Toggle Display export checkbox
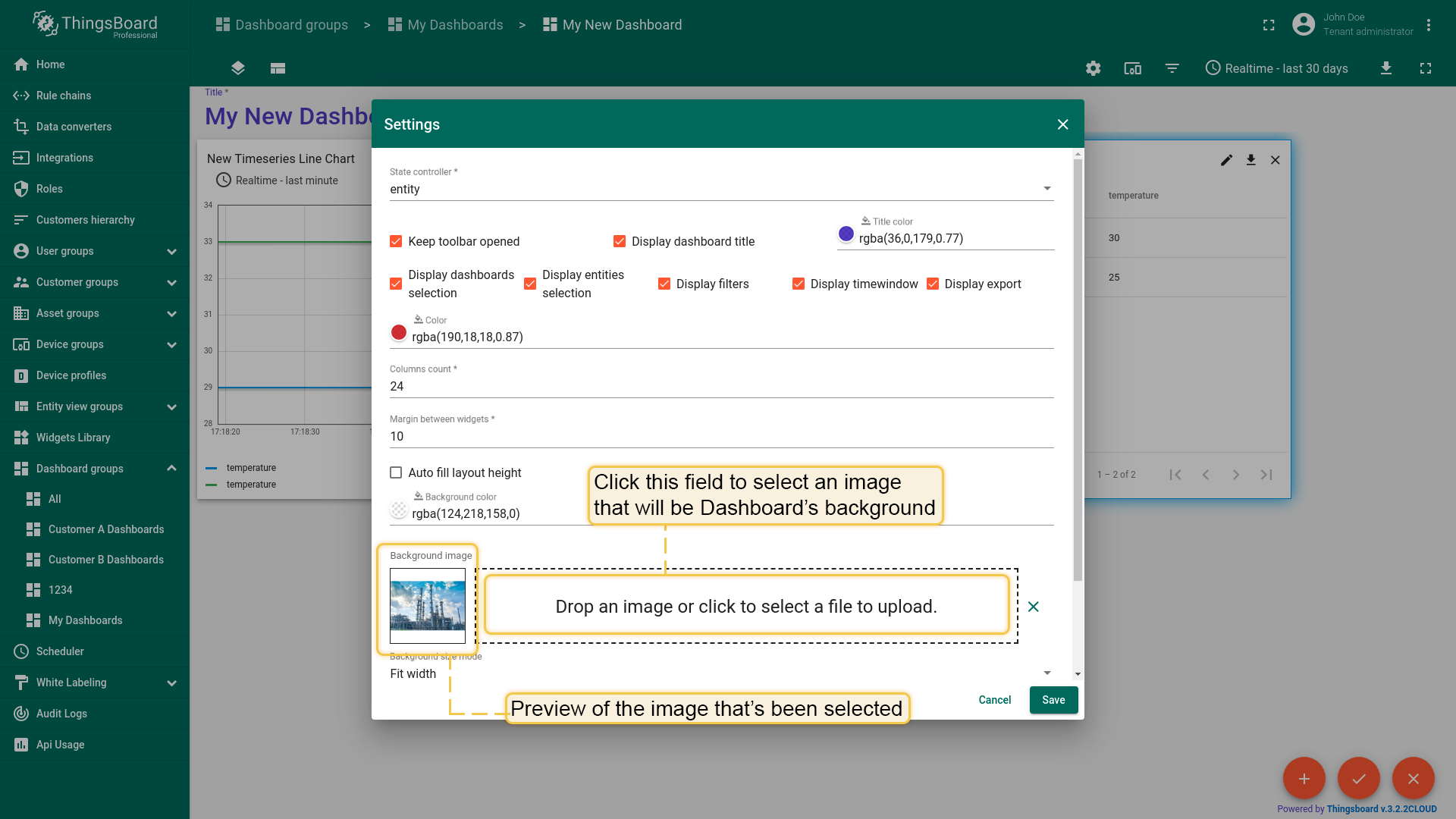This screenshot has height=819, width=1456. click(933, 284)
